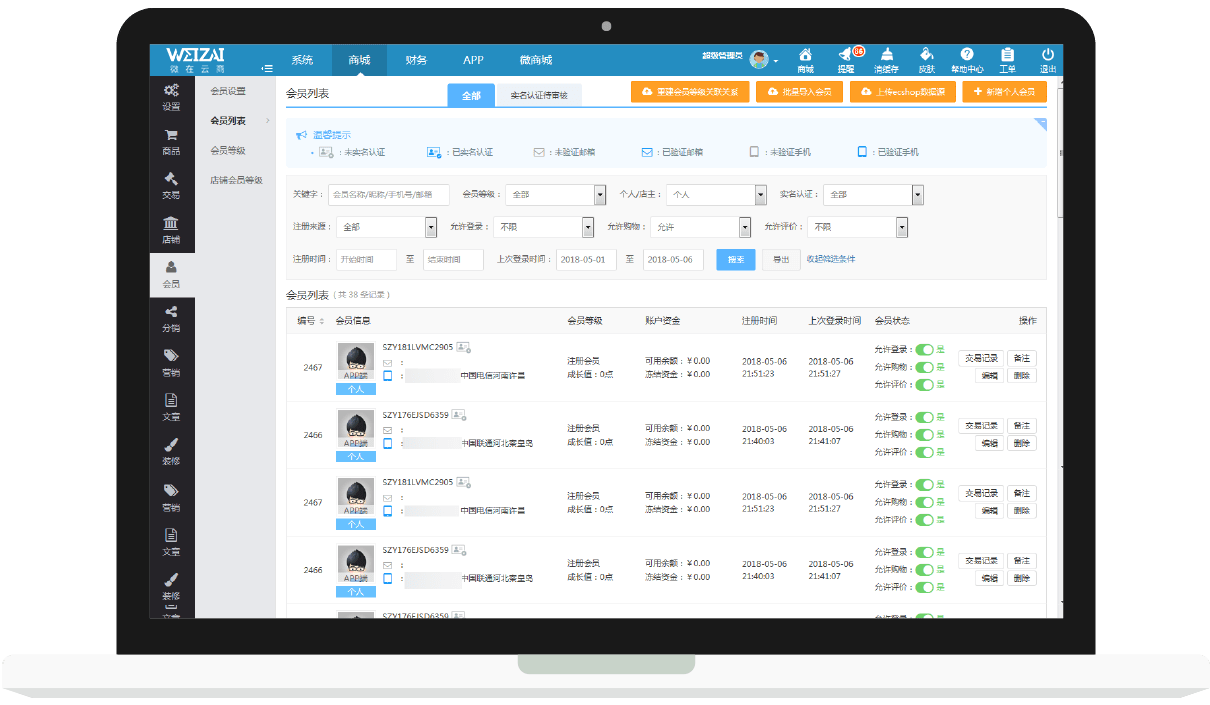The width and height of the screenshot is (1210, 705).
Task: Click 批量导入会员 to import members
Action: [x=799, y=91]
